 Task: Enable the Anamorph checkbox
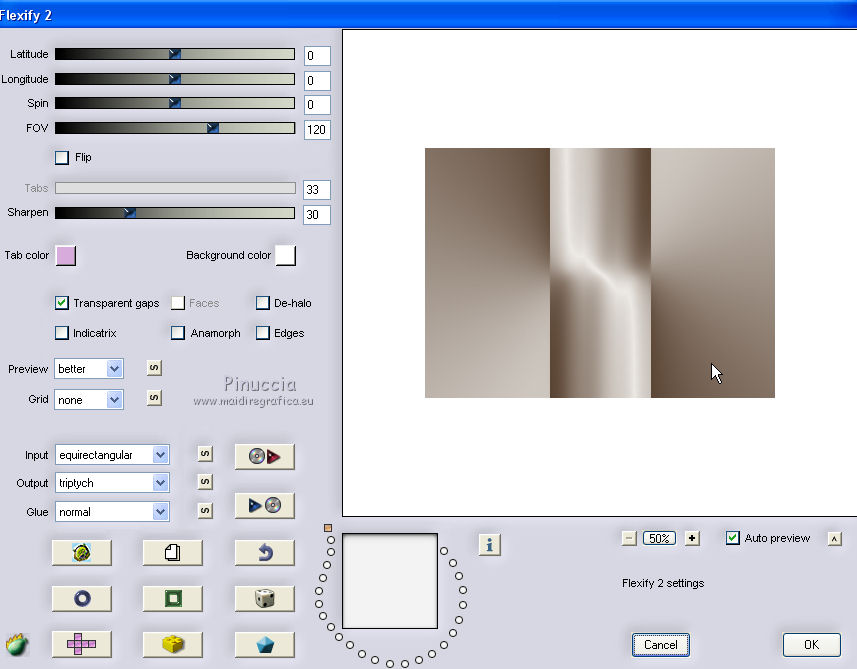tap(178, 333)
